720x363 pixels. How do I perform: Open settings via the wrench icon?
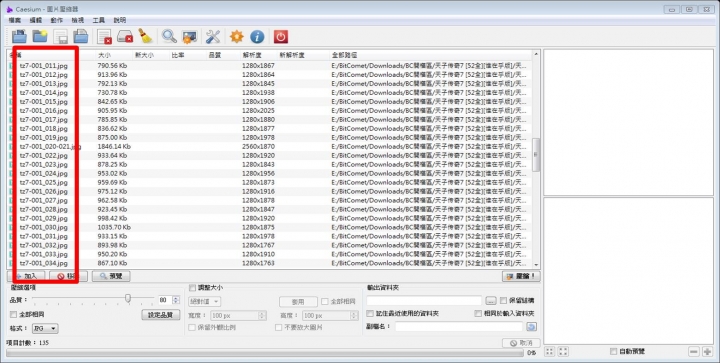213,36
